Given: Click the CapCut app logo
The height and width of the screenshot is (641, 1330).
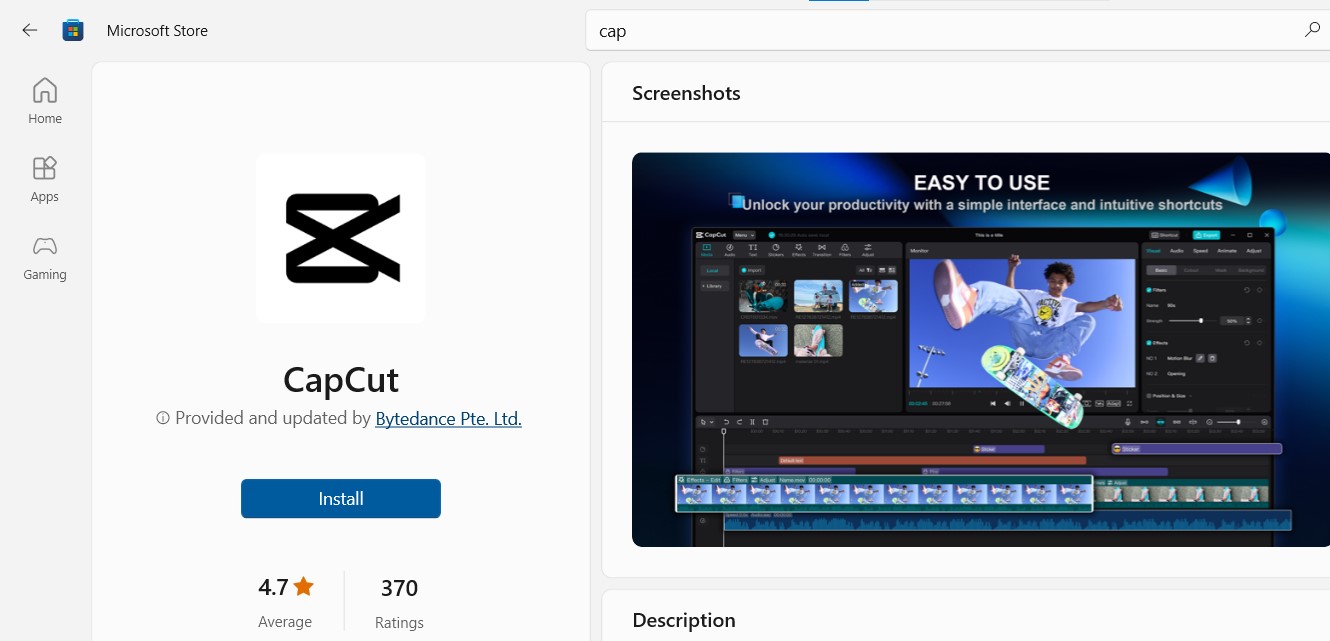Looking at the screenshot, I should pos(341,238).
